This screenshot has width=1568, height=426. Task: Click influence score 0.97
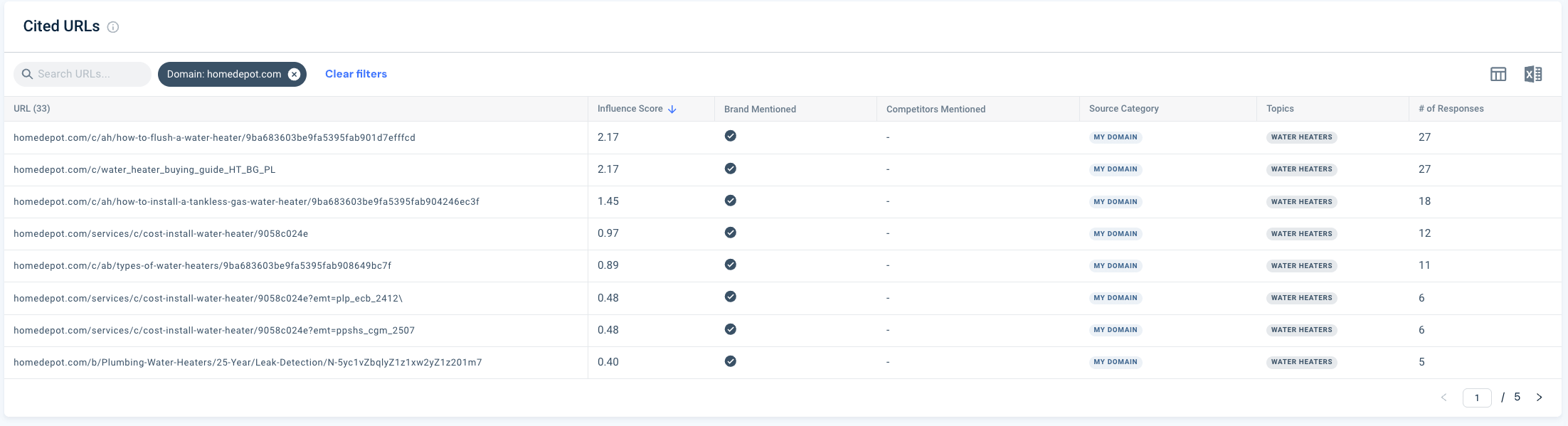pos(608,233)
